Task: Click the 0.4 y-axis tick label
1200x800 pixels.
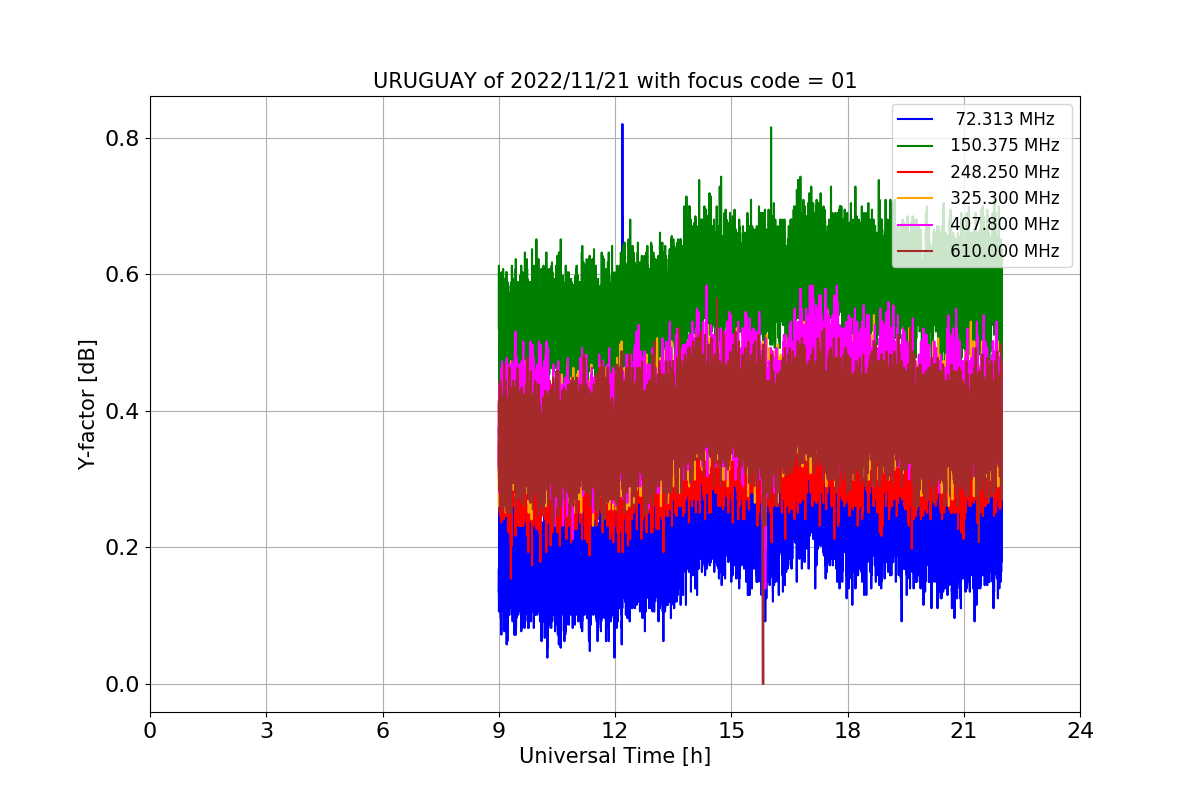Action: tap(122, 411)
